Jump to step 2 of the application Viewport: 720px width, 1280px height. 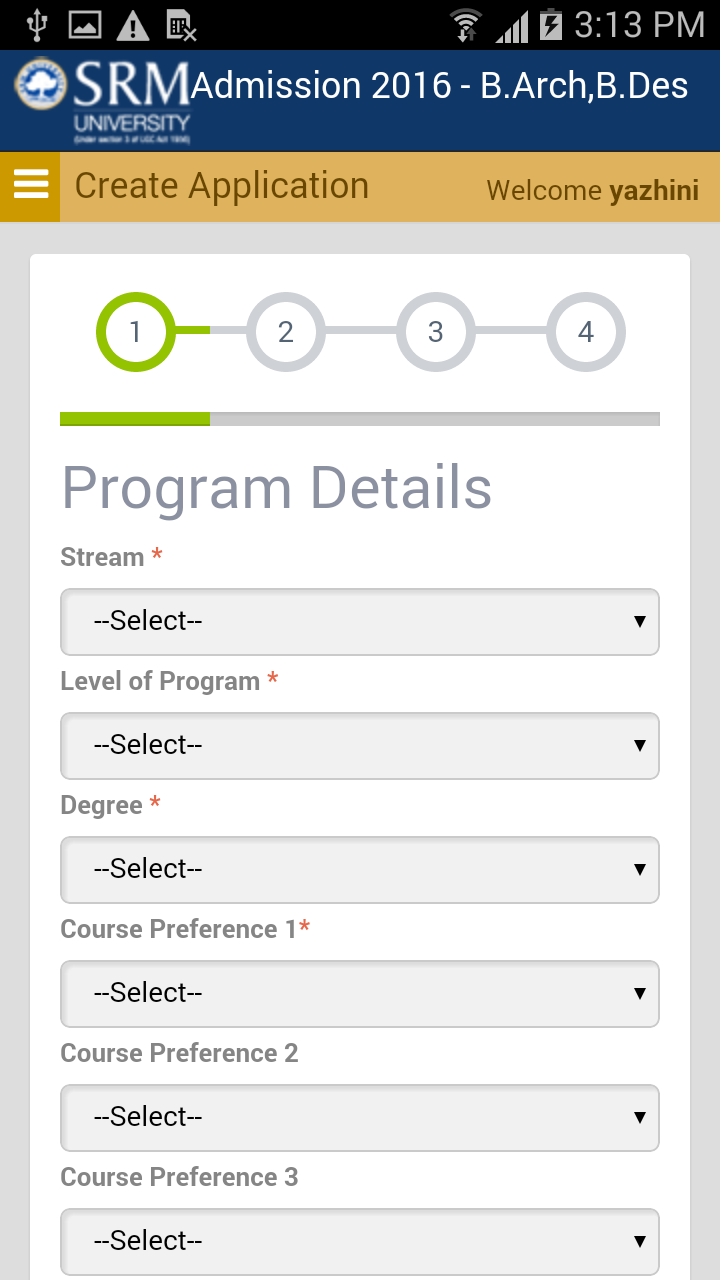285,331
